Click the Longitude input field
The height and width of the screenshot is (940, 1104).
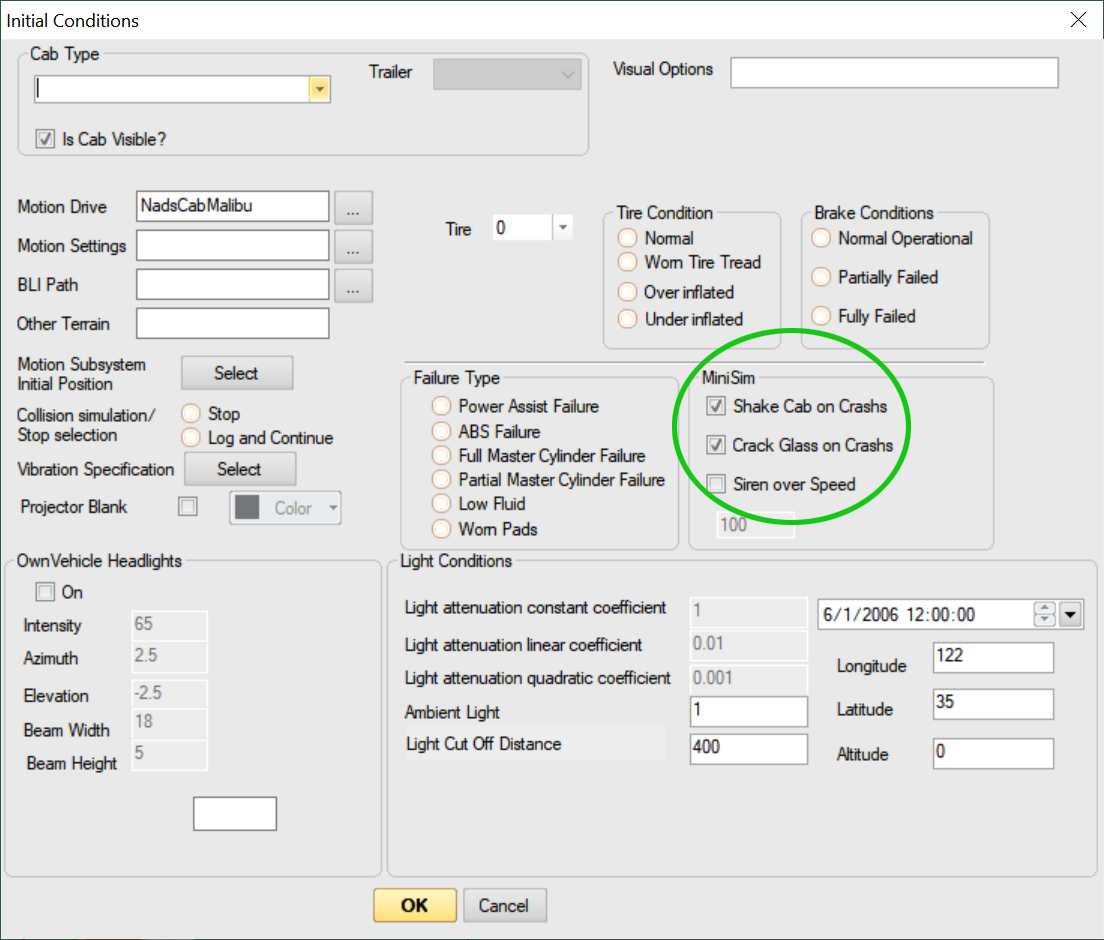coord(993,658)
